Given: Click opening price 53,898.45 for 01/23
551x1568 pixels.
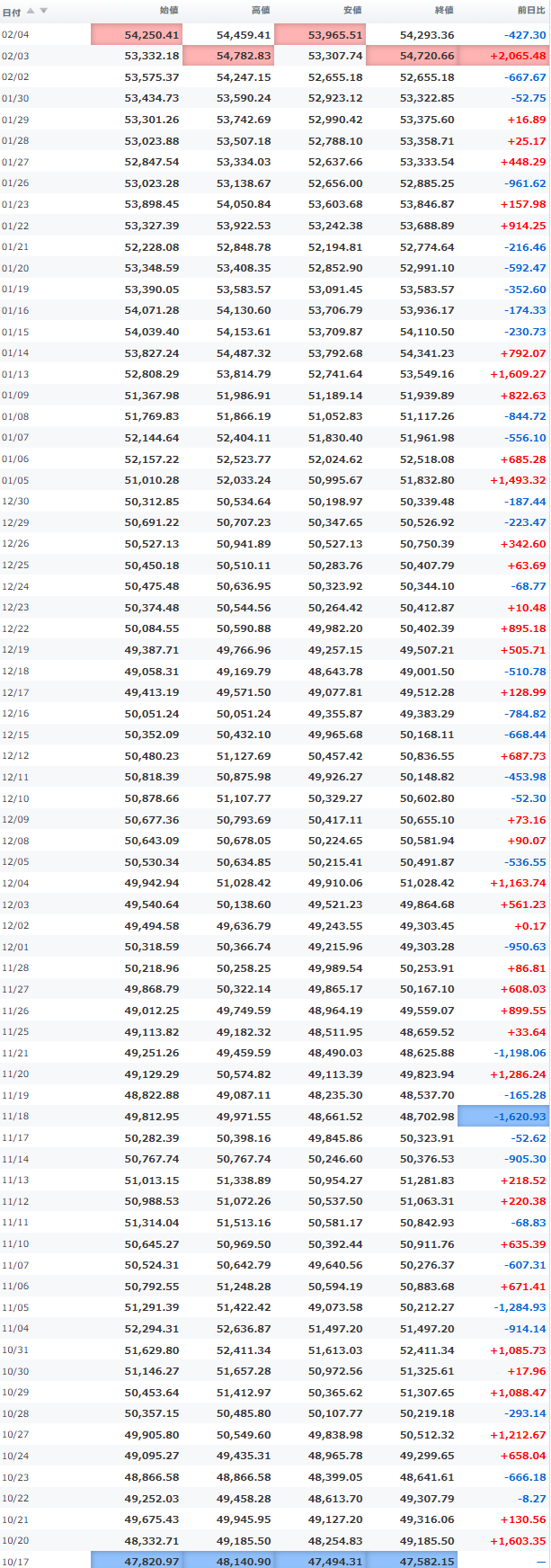Looking at the screenshot, I should [152, 204].
